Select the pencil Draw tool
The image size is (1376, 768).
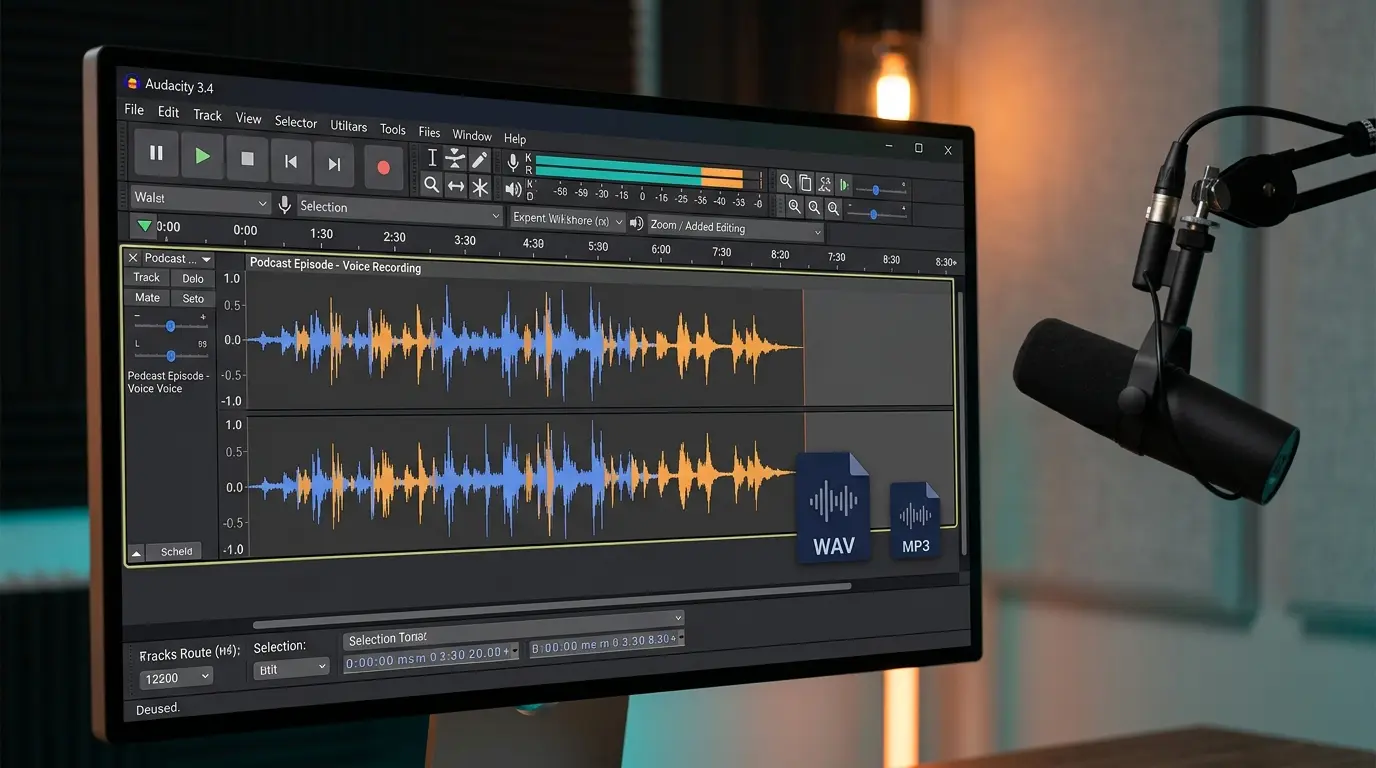click(479, 160)
